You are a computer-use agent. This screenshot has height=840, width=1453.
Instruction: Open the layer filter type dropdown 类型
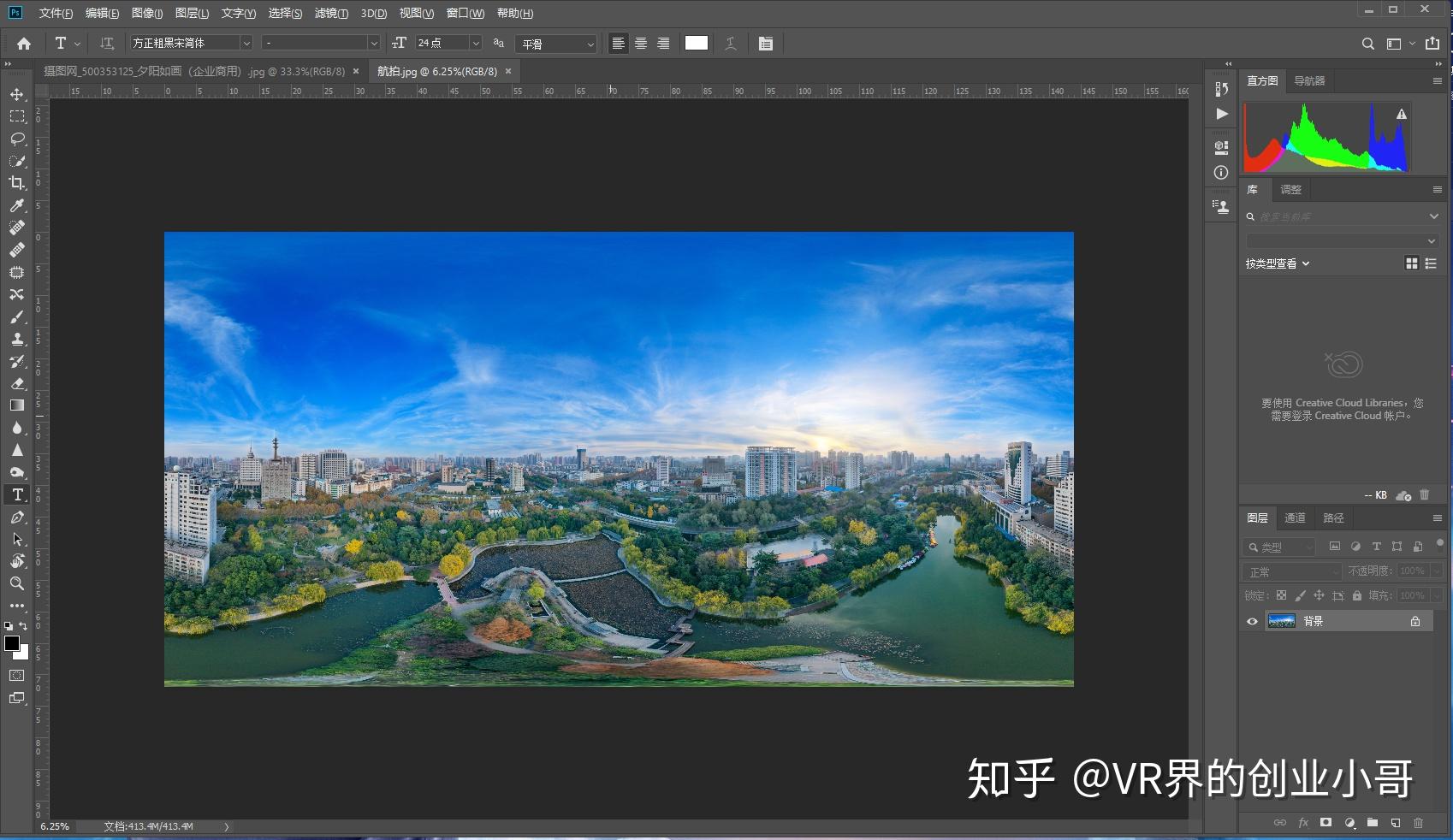(x=1278, y=547)
